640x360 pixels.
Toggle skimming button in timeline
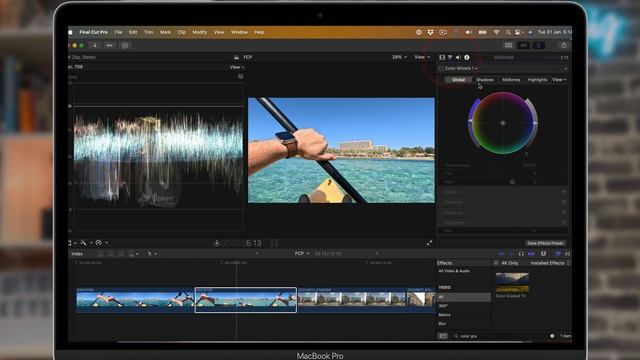[502, 253]
